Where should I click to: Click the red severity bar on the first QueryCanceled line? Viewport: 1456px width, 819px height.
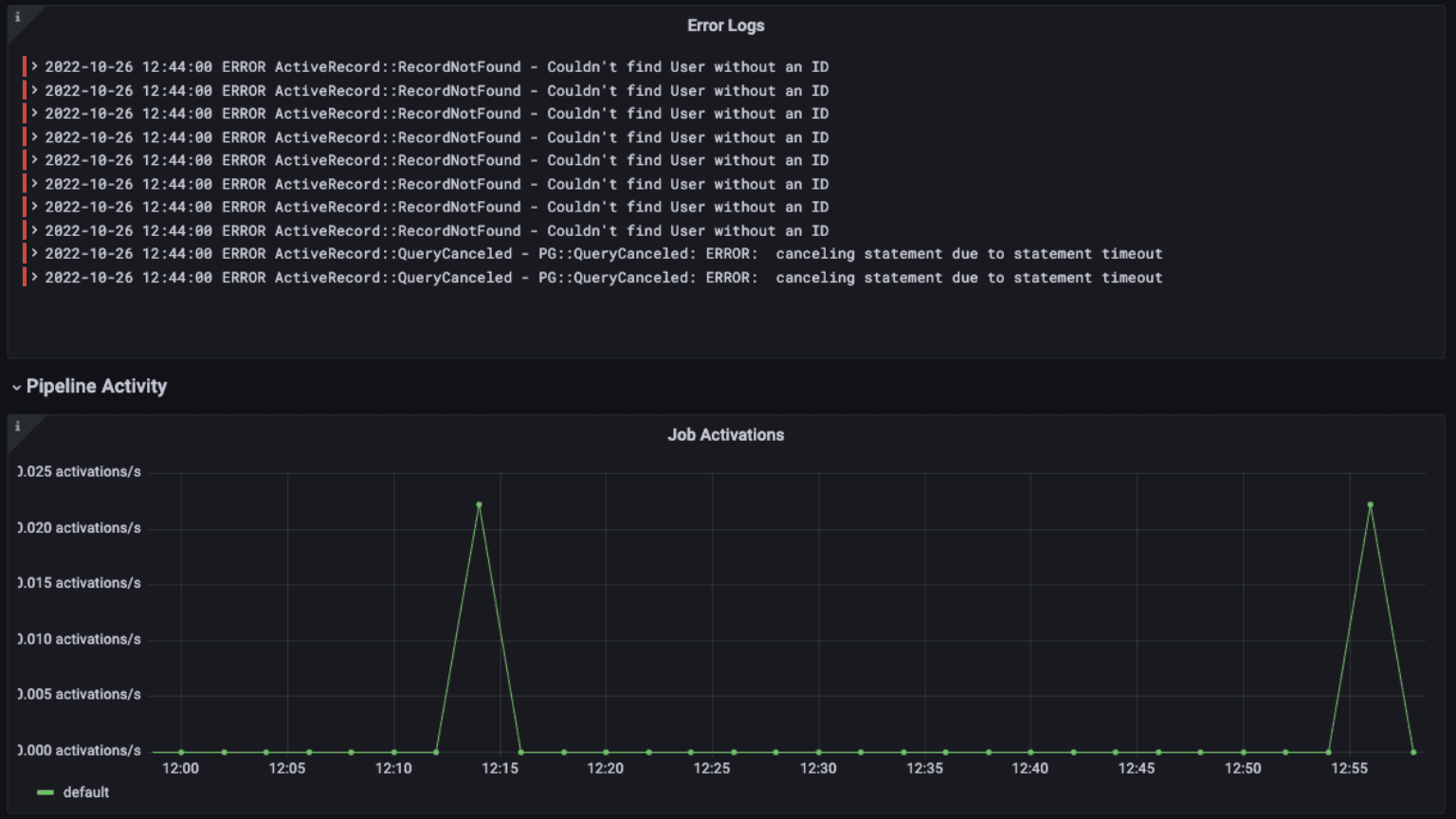[26, 253]
